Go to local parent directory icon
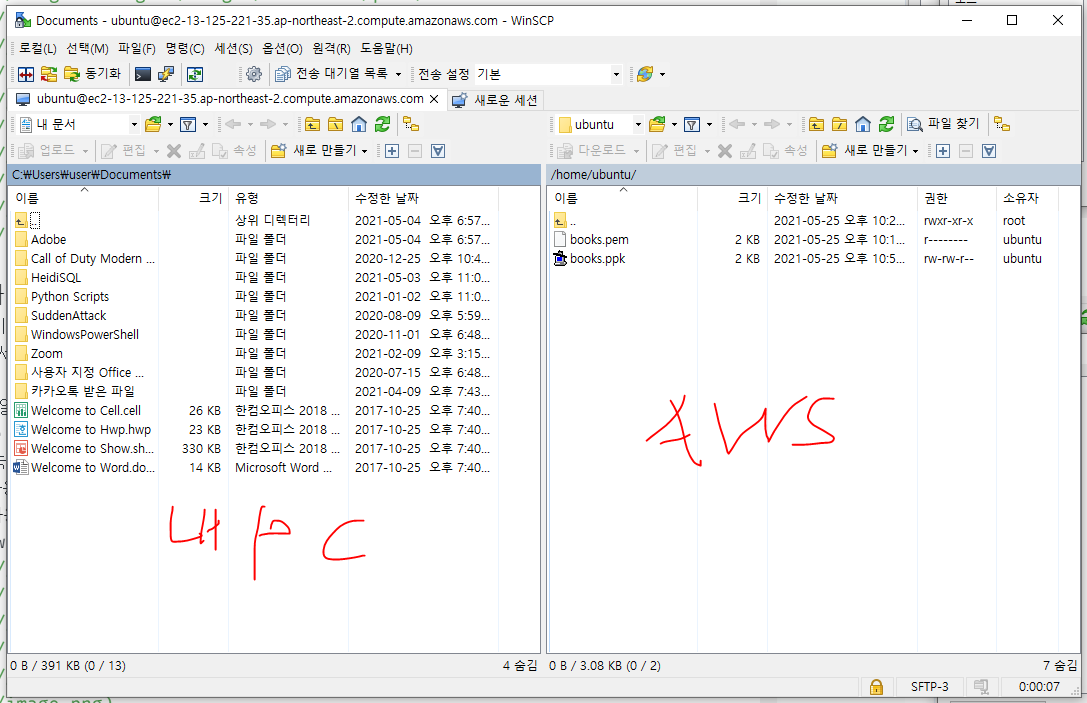 [313, 125]
